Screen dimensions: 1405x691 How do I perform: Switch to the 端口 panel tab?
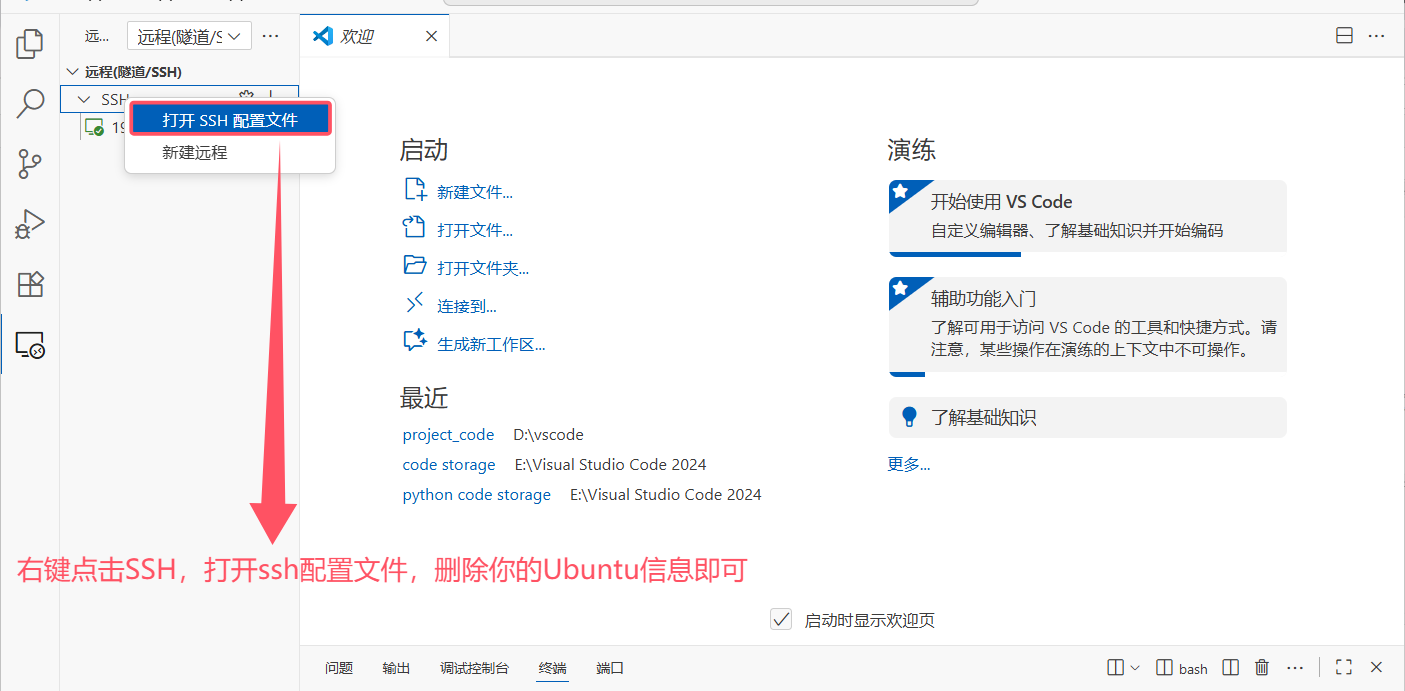coord(609,667)
